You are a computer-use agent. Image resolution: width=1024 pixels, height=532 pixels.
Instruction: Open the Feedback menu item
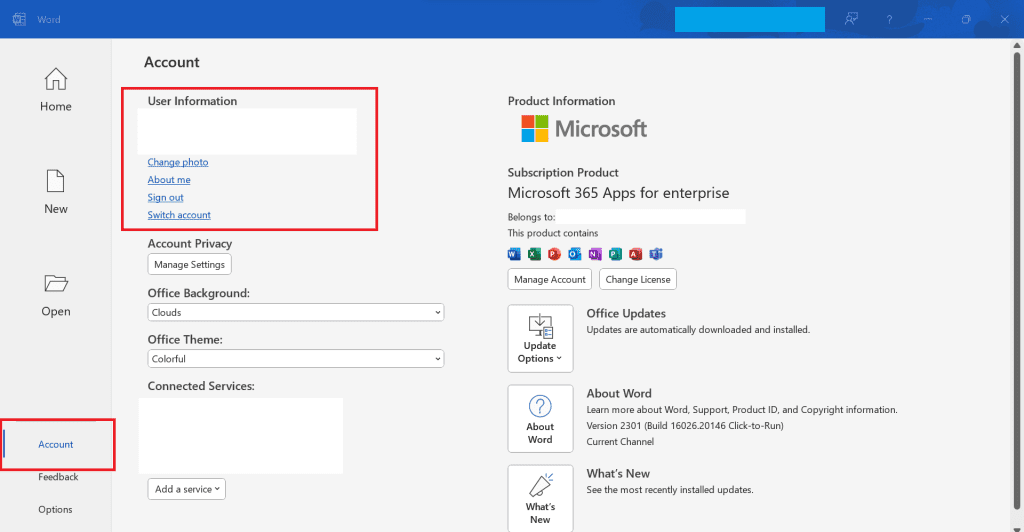(x=58, y=477)
